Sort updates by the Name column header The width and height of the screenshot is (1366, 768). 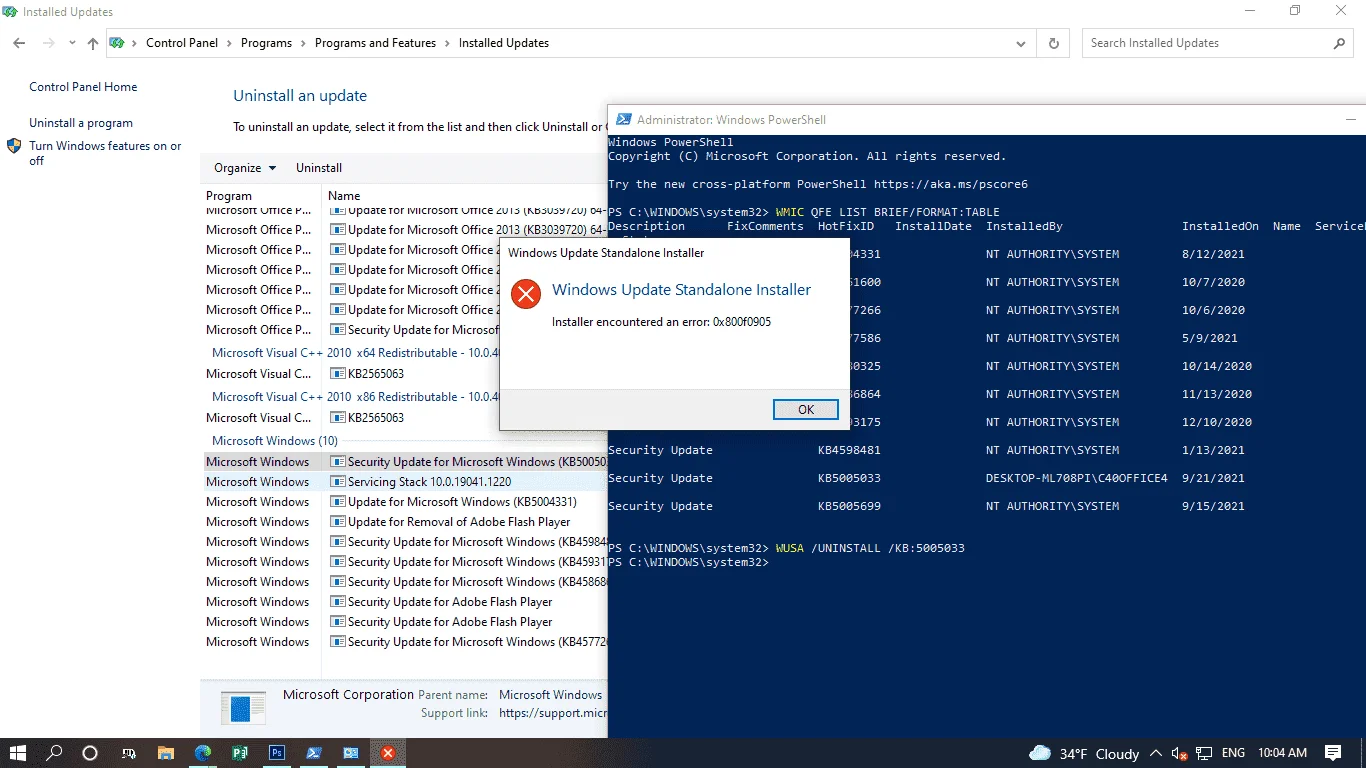pyautogui.click(x=344, y=196)
